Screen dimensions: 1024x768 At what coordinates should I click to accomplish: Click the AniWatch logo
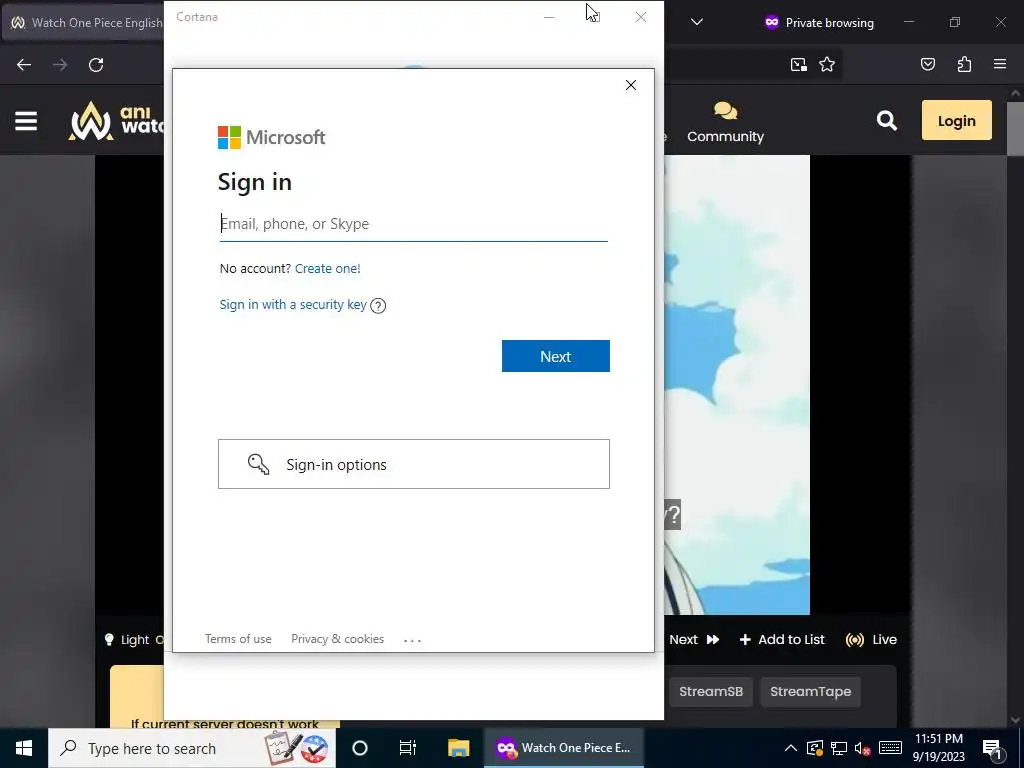pos(116,121)
